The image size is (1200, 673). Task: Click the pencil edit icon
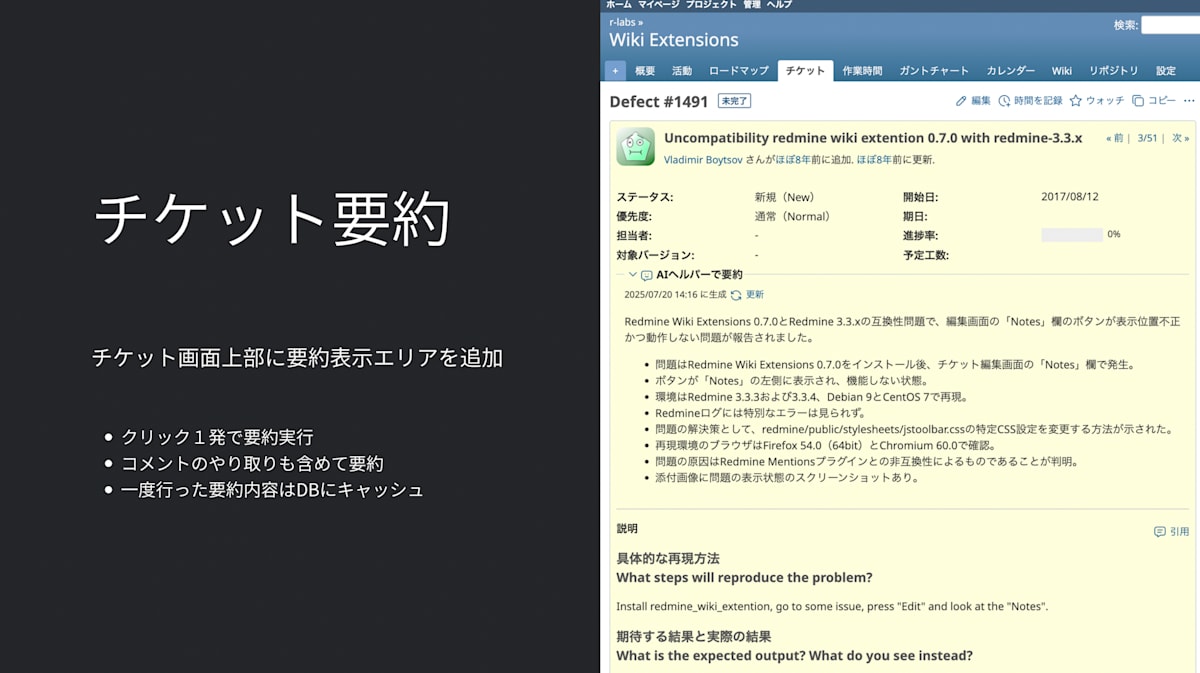961,101
